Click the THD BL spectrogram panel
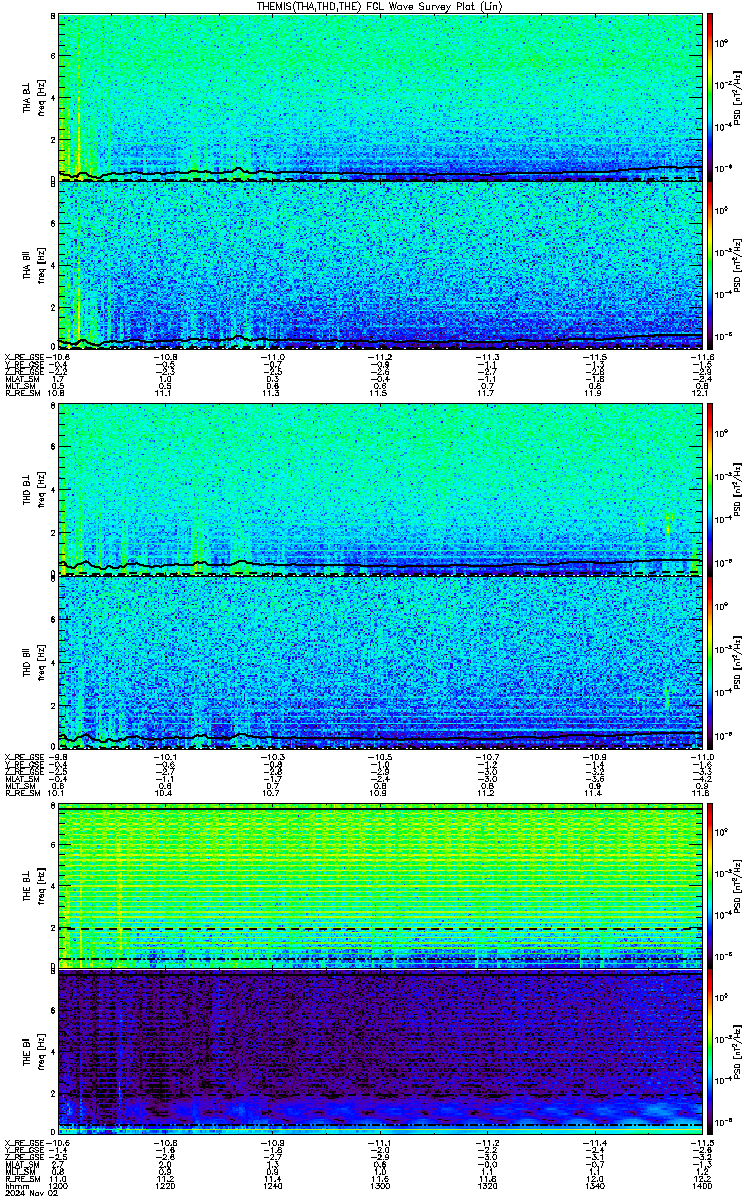Image resolution: width=750 pixels, height=1200 pixels. pyautogui.click(x=381, y=490)
